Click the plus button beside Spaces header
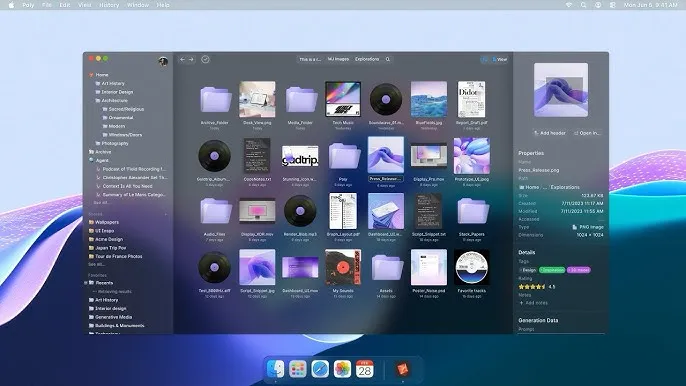The width and height of the screenshot is (686, 386). point(166,214)
